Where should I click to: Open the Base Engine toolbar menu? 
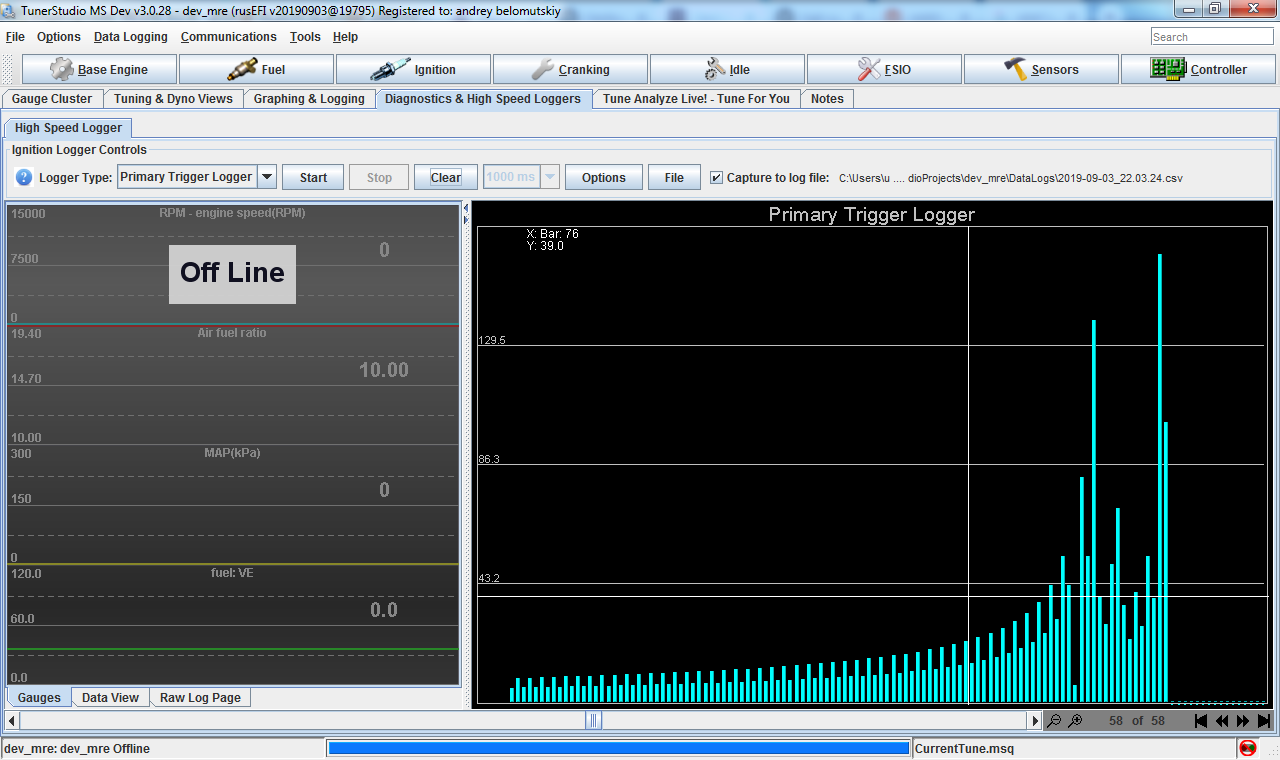coord(99,70)
